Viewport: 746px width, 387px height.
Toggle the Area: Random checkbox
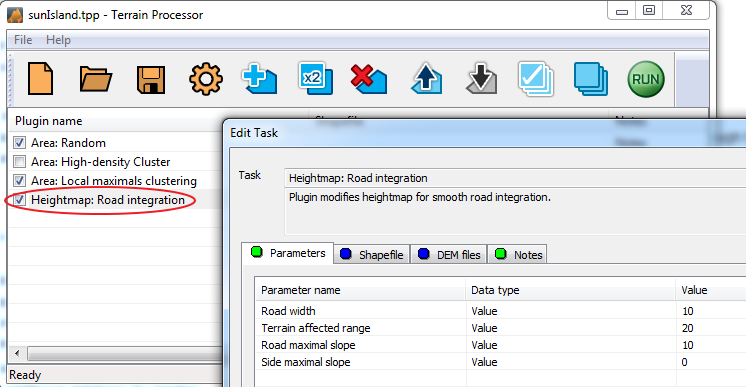[x=20, y=142]
